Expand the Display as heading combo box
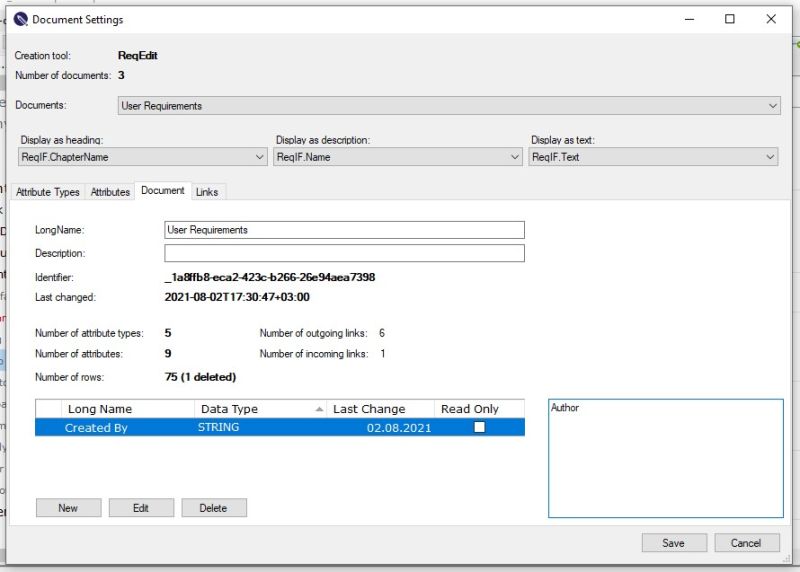The image size is (800, 572). tap(143, 157)
